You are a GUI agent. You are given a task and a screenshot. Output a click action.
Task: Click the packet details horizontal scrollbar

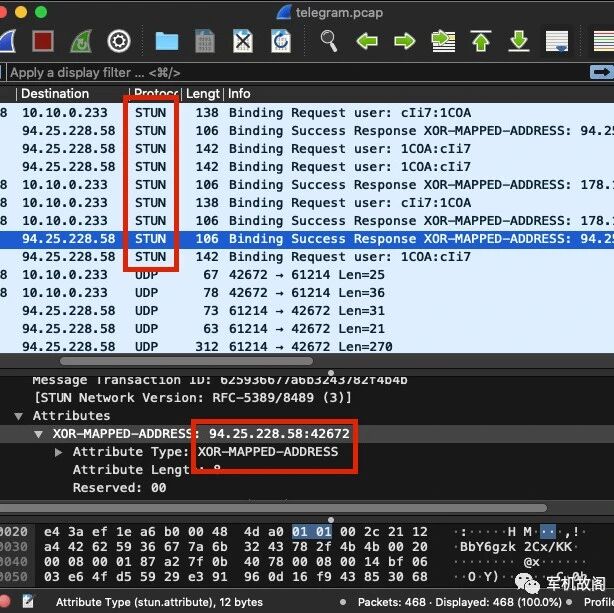(x=273, y=508)
